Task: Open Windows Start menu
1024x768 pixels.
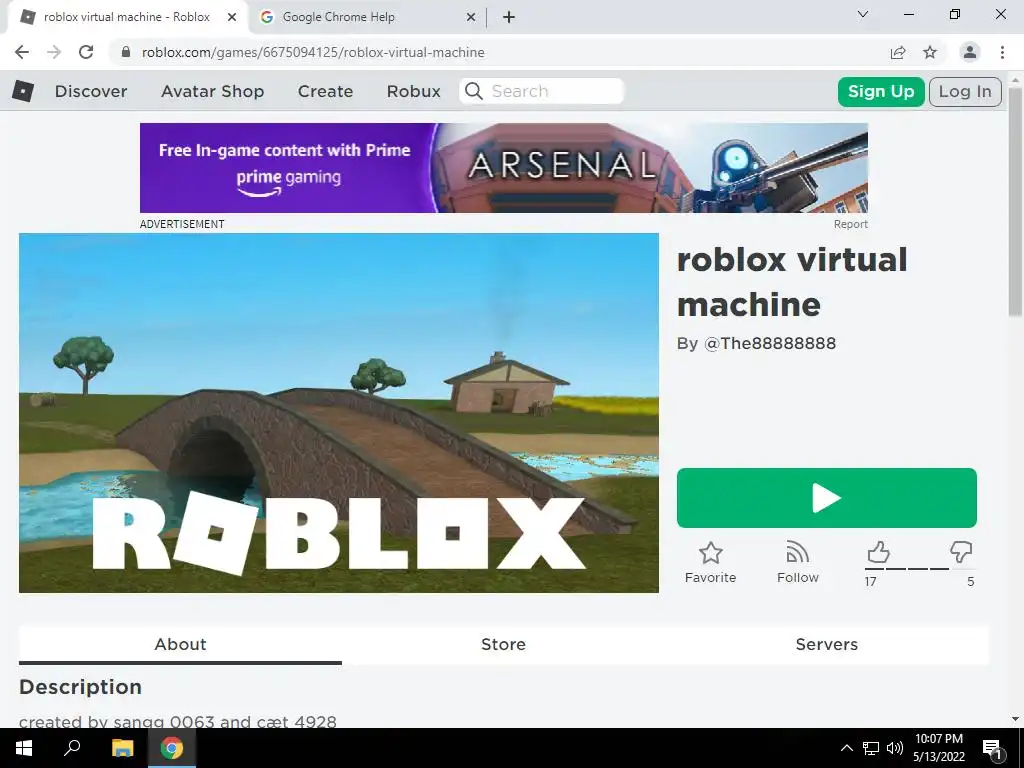Action: pyautogui.click(x=24, y=748)
